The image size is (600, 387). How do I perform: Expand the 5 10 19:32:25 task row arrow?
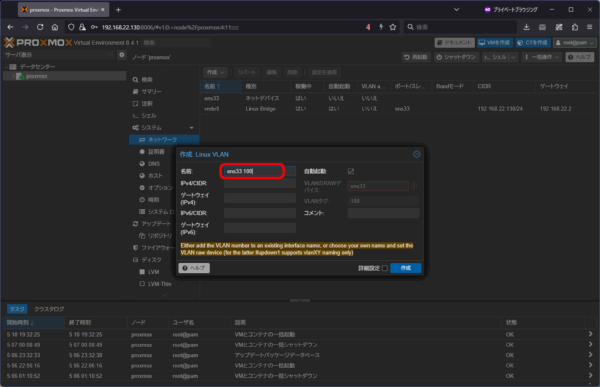[591, 334]
